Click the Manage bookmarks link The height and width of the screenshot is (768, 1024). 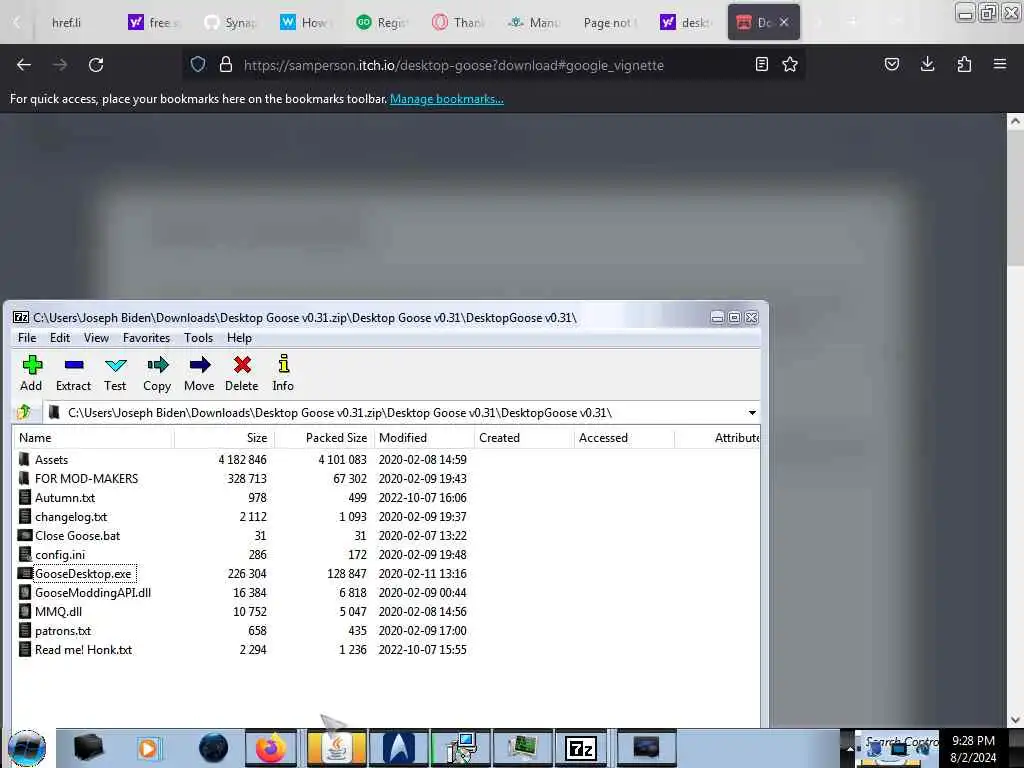pyautogui.click(x=447, y=99)
